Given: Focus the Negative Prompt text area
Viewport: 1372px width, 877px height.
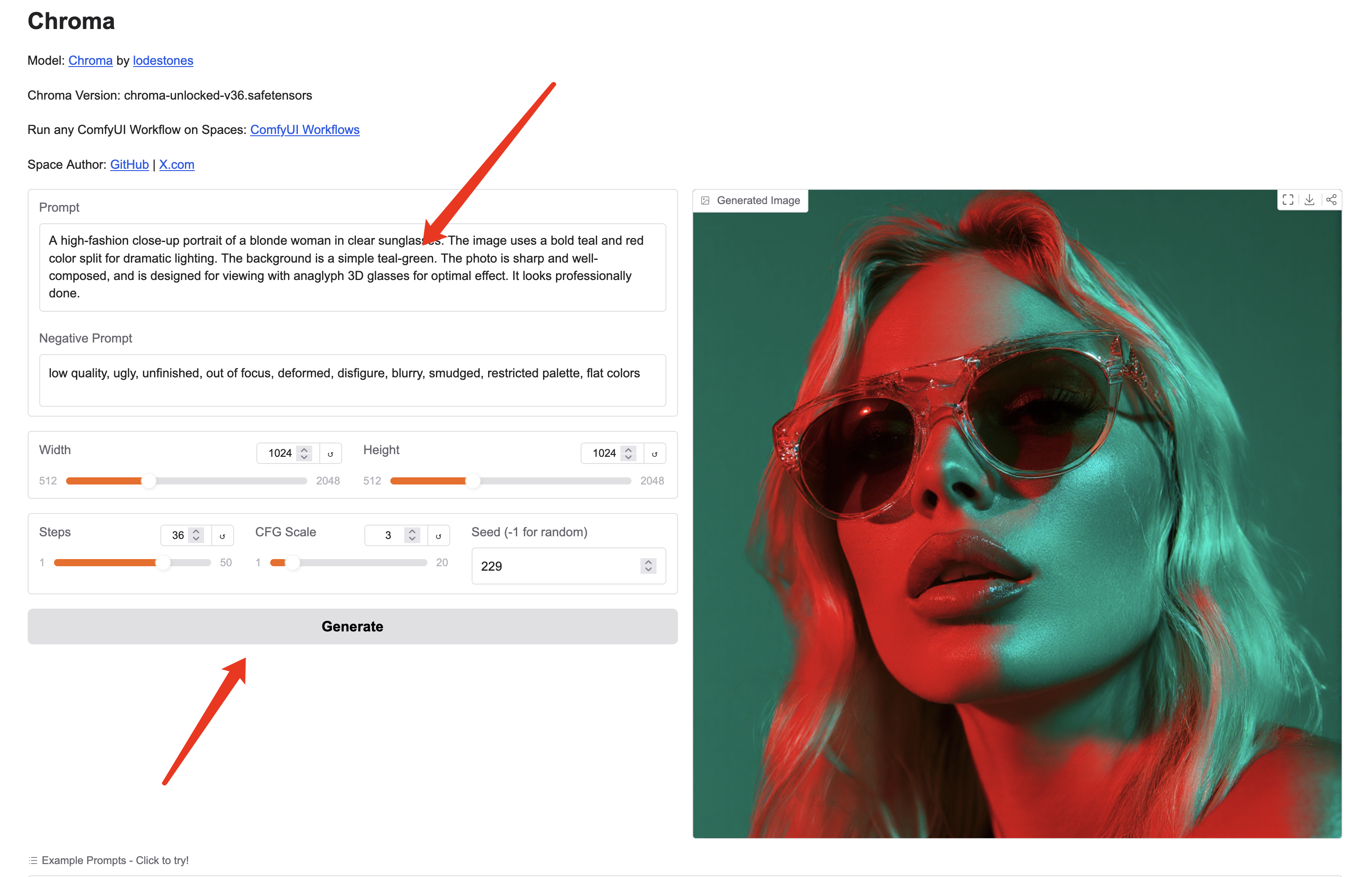Looking at the screenshot, I should click(353, 380).
